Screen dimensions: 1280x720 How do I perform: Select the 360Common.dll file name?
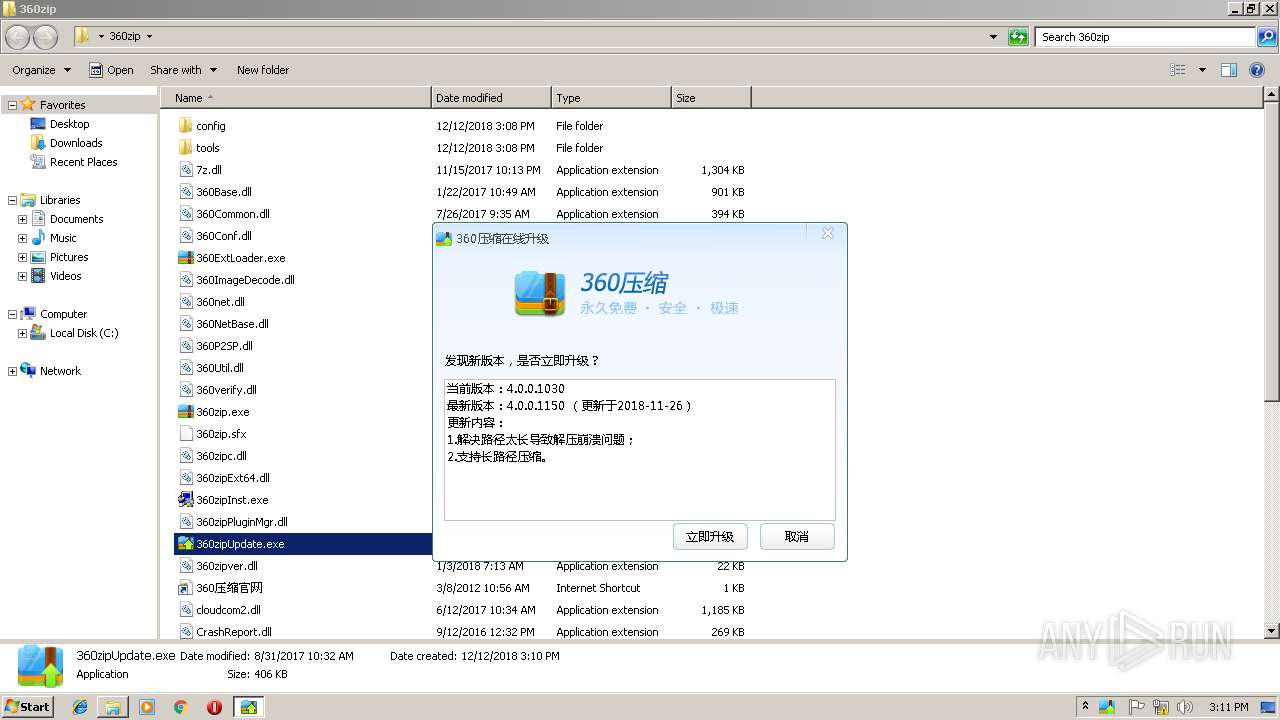pos(233,214)
